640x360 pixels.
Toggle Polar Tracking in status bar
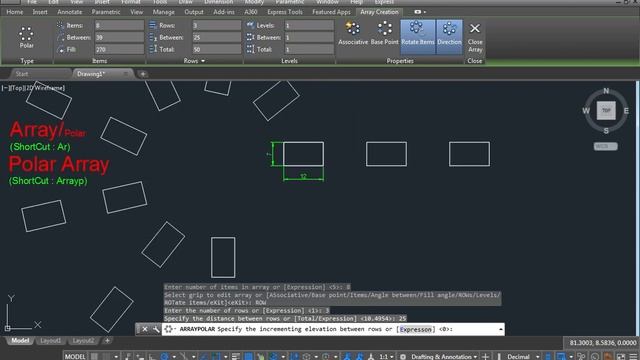tap(164, 356)
